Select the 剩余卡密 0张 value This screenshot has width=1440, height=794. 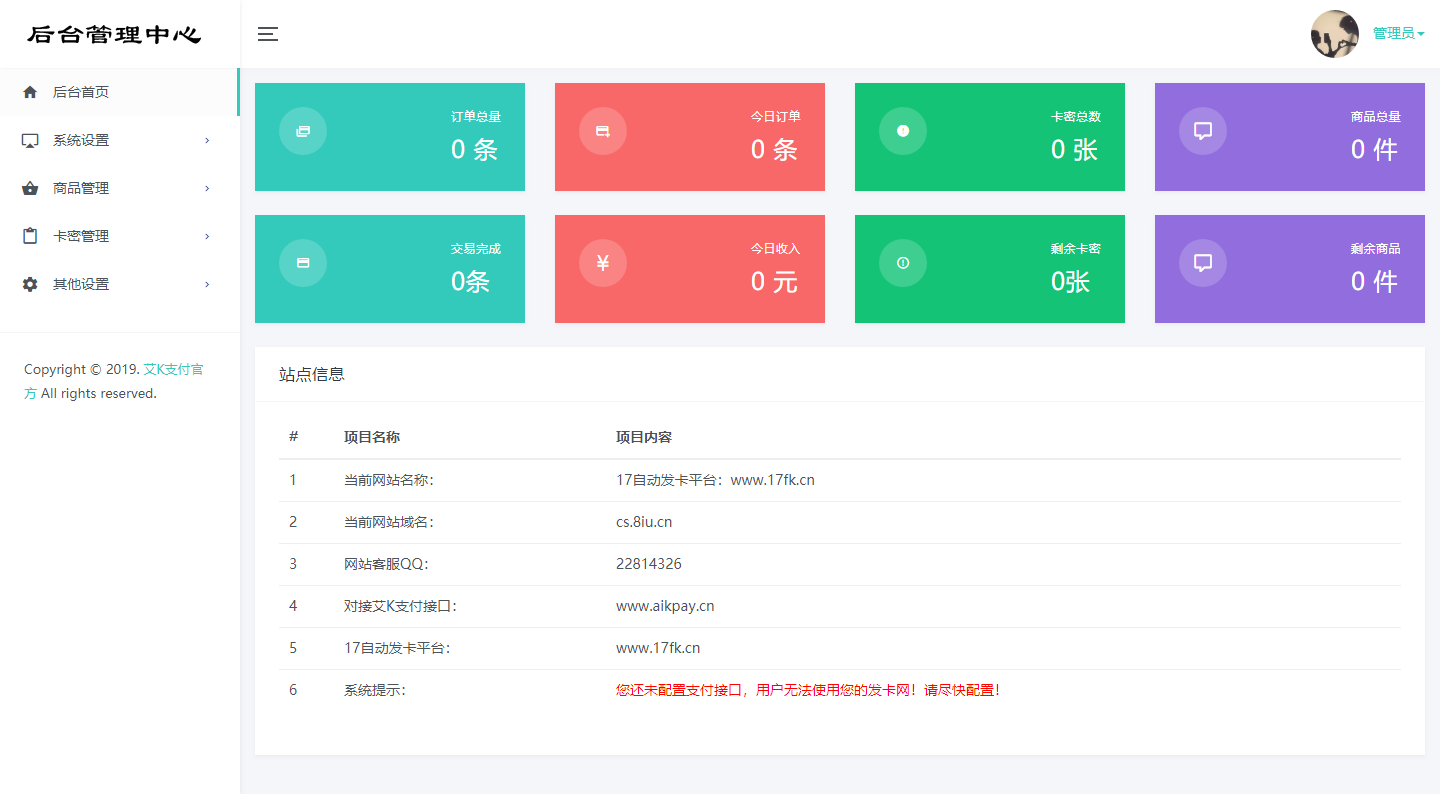tap(1070, 282)
